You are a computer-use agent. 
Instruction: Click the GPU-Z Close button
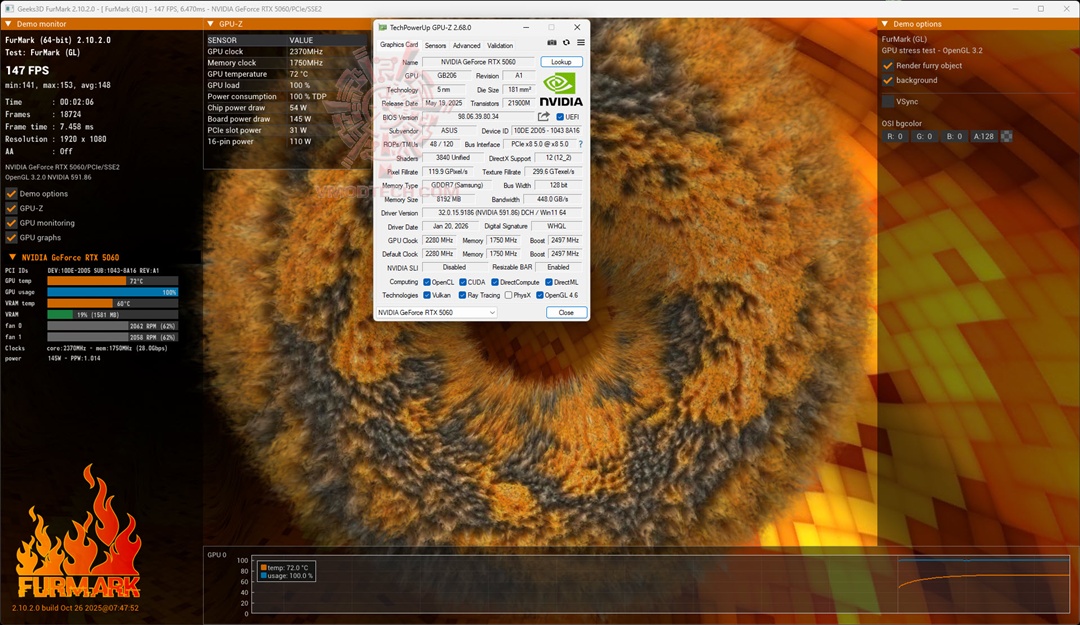566,312
